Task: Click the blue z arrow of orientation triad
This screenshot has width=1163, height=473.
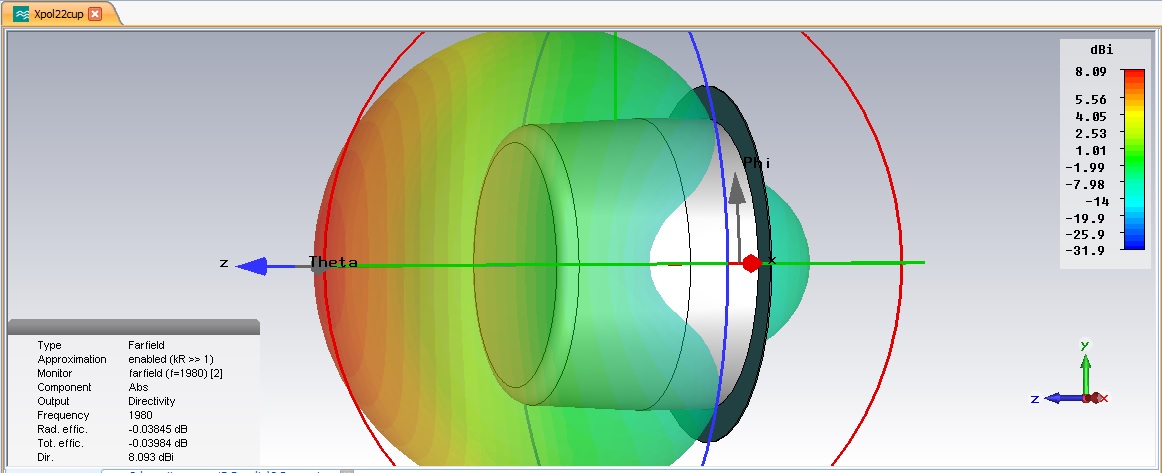Action: click(1064, 398)
